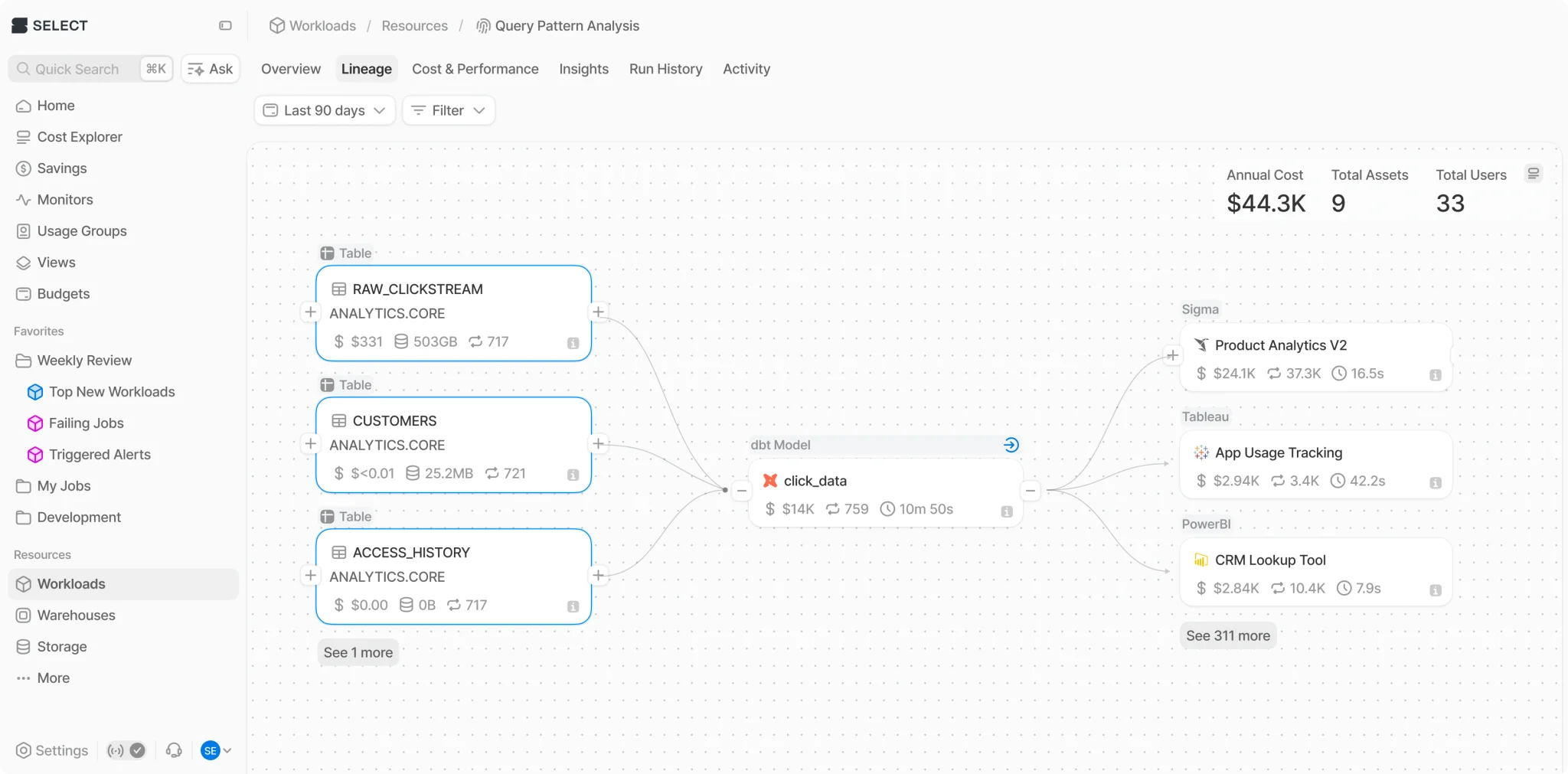Open info icon on ACCESS_HISTORY card
The height and width of the screenshot is (774, 1568).
(573, 606)
